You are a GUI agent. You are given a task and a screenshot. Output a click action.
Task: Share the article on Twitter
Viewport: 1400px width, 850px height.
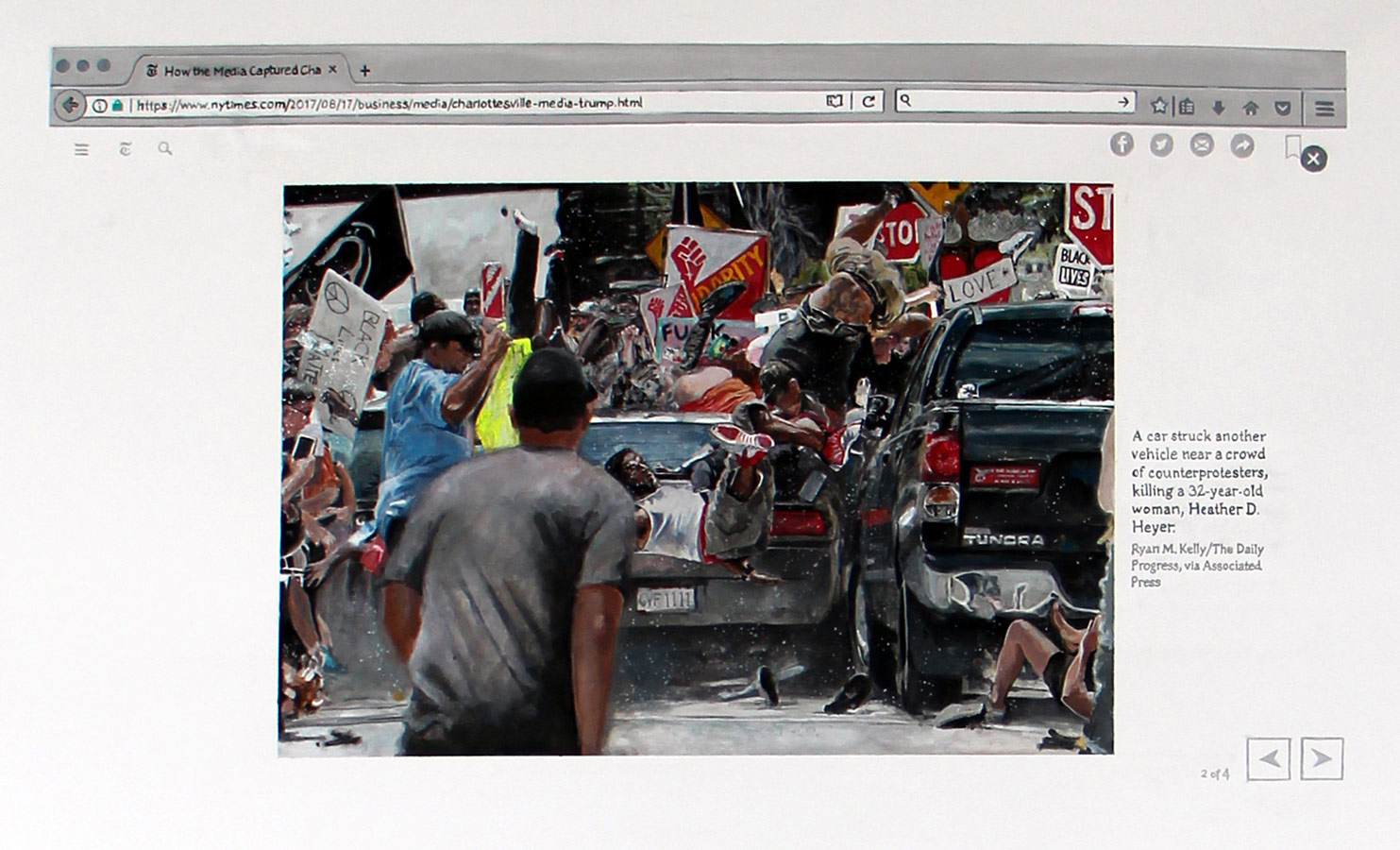pyautogui.click(x=1161, y=144)
